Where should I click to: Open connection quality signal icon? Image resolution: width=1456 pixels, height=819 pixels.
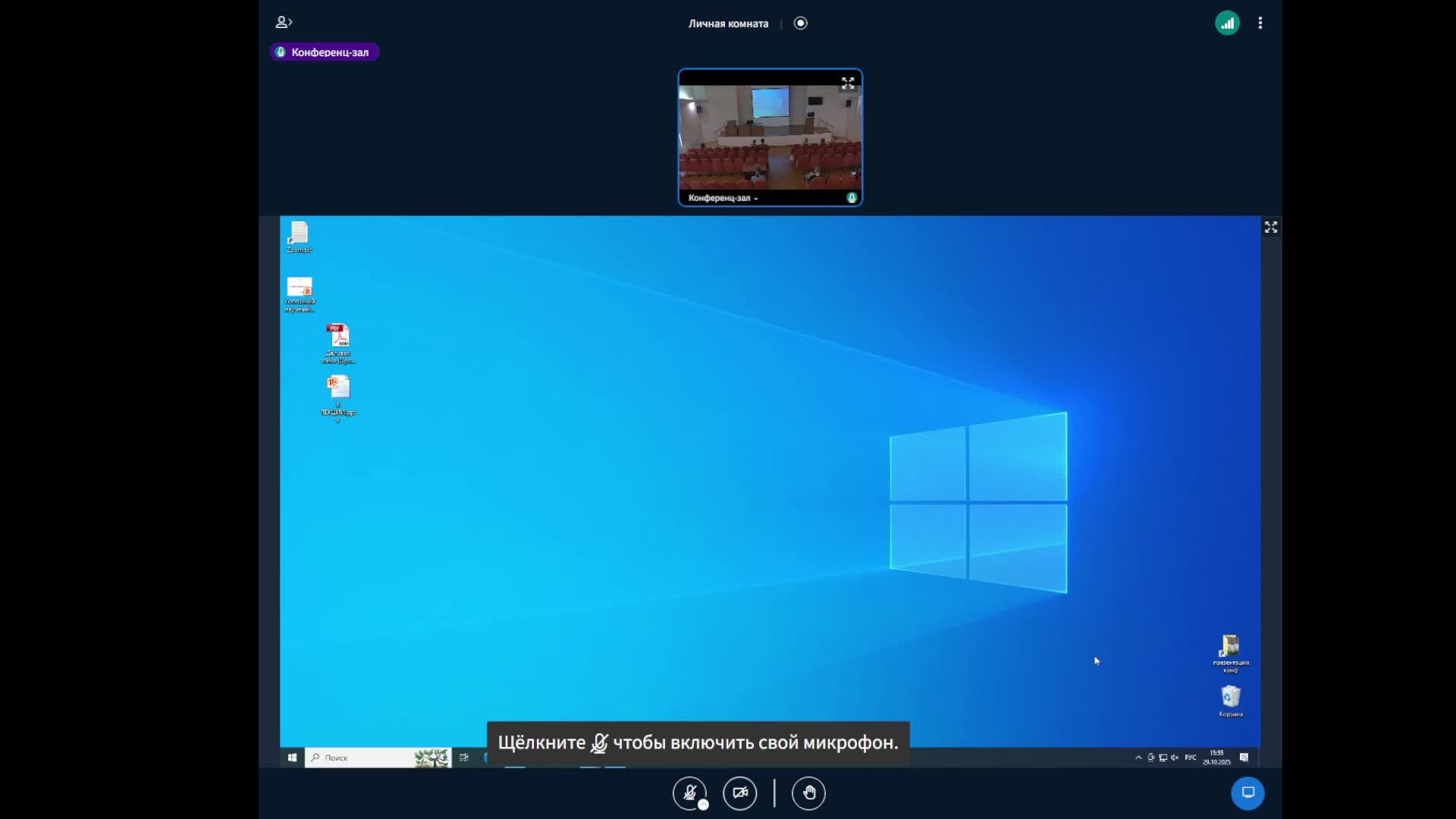point(1227,24)
